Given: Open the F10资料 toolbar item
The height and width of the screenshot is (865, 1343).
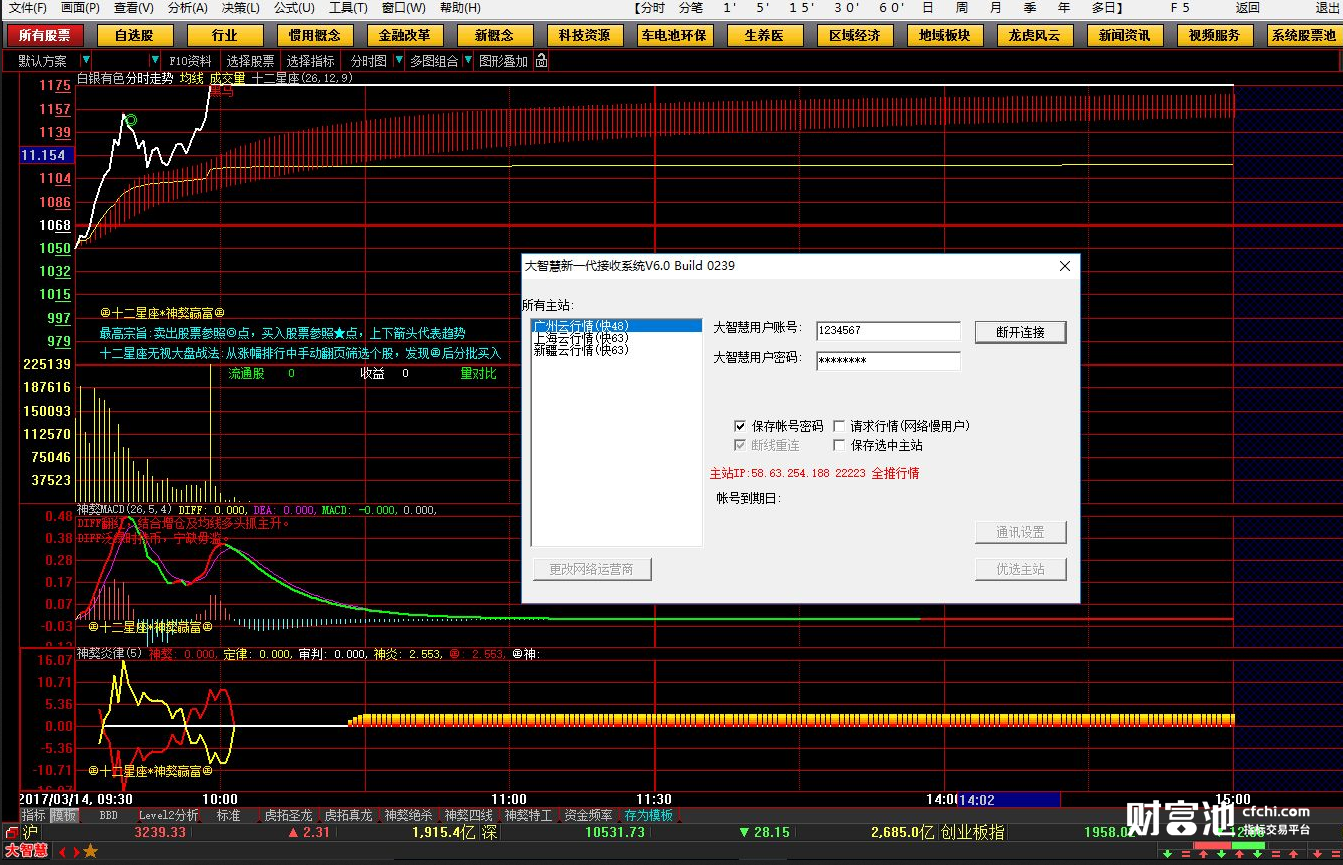Looking at the screenshot, I should (190, 61).
